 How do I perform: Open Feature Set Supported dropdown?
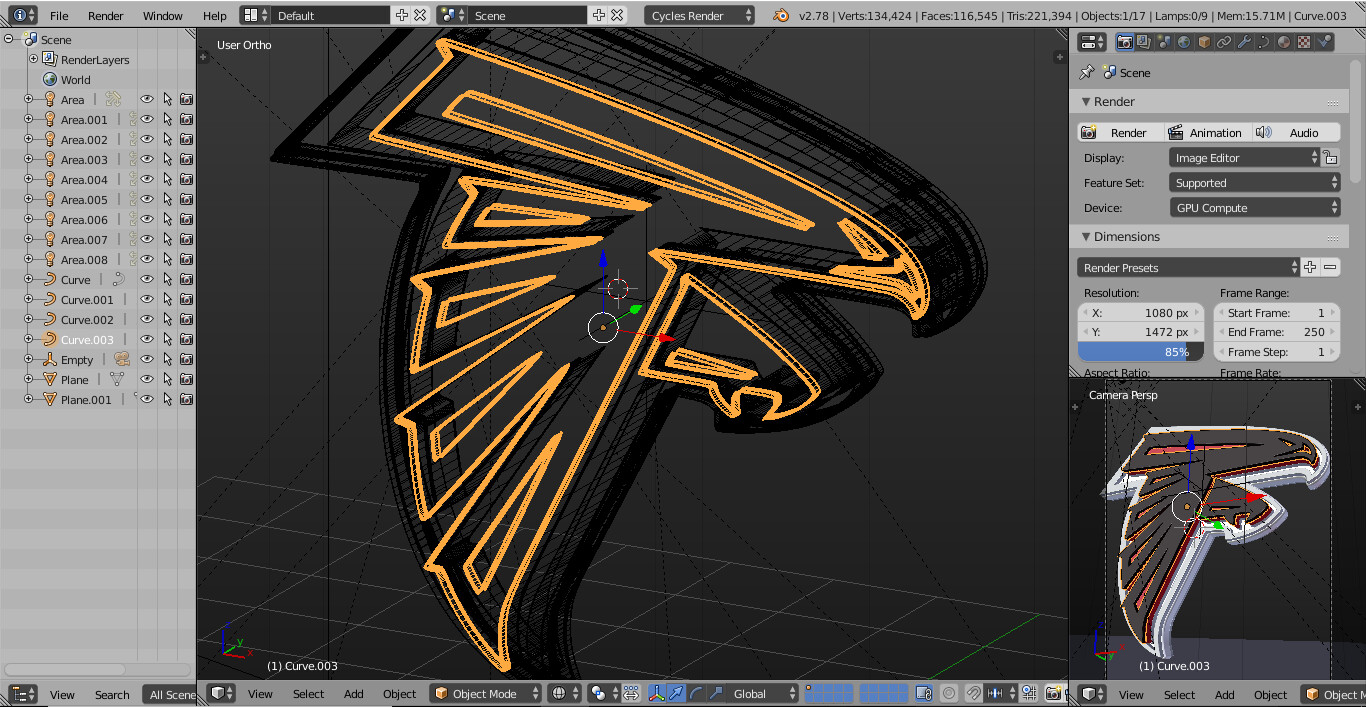click(x=1254, y=182)
